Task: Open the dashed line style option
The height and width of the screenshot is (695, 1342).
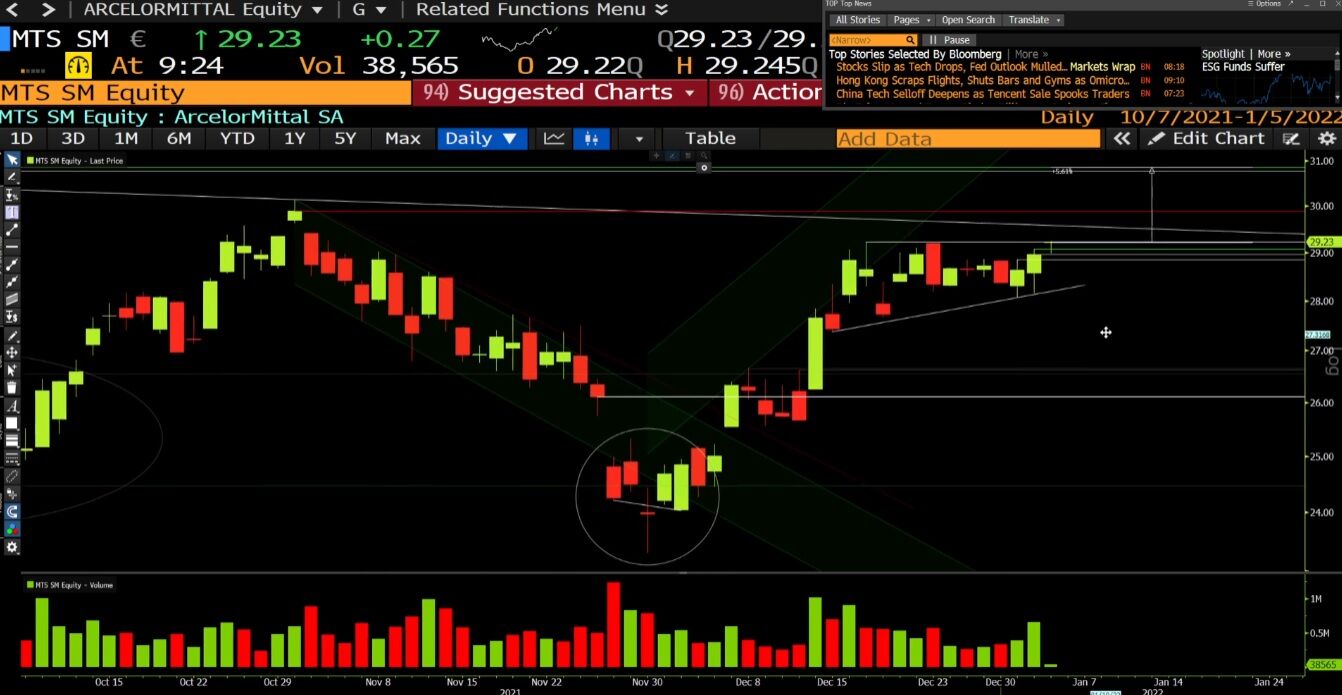Action: pos(12,457)
